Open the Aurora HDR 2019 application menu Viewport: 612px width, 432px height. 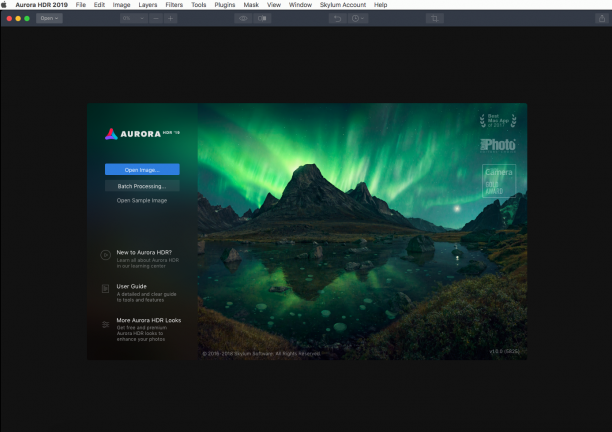click(41, 5)
